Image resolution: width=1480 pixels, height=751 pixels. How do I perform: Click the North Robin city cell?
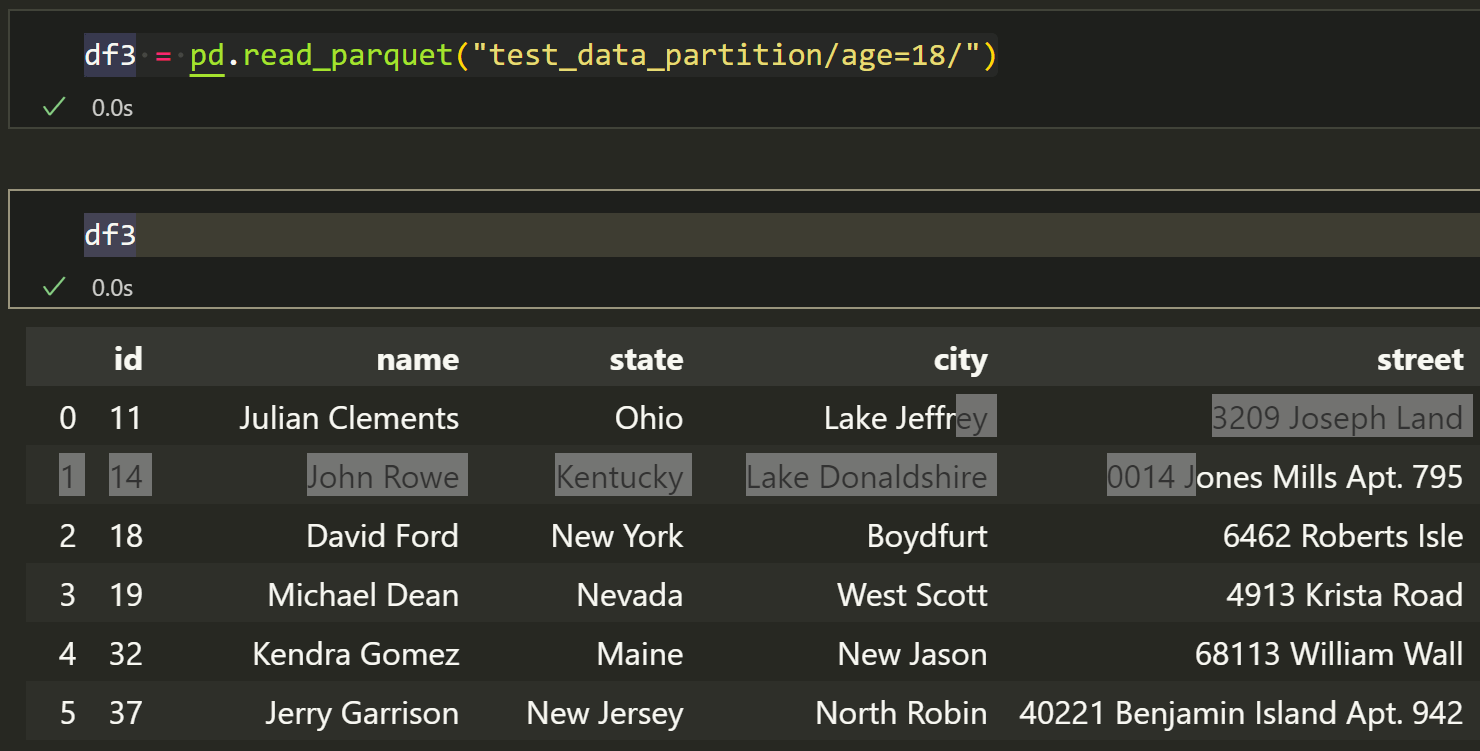[901, 712]
